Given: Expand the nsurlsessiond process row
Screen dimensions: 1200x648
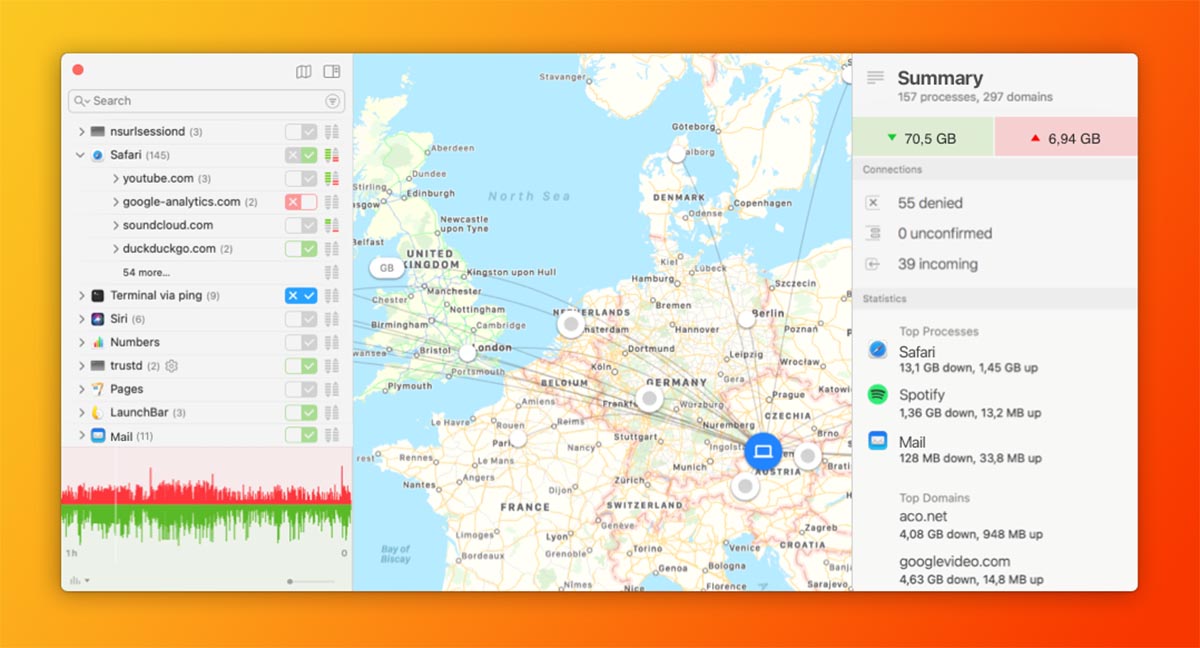Looking at the screenshot, I should pyautogui.click(x=81, y=132).
